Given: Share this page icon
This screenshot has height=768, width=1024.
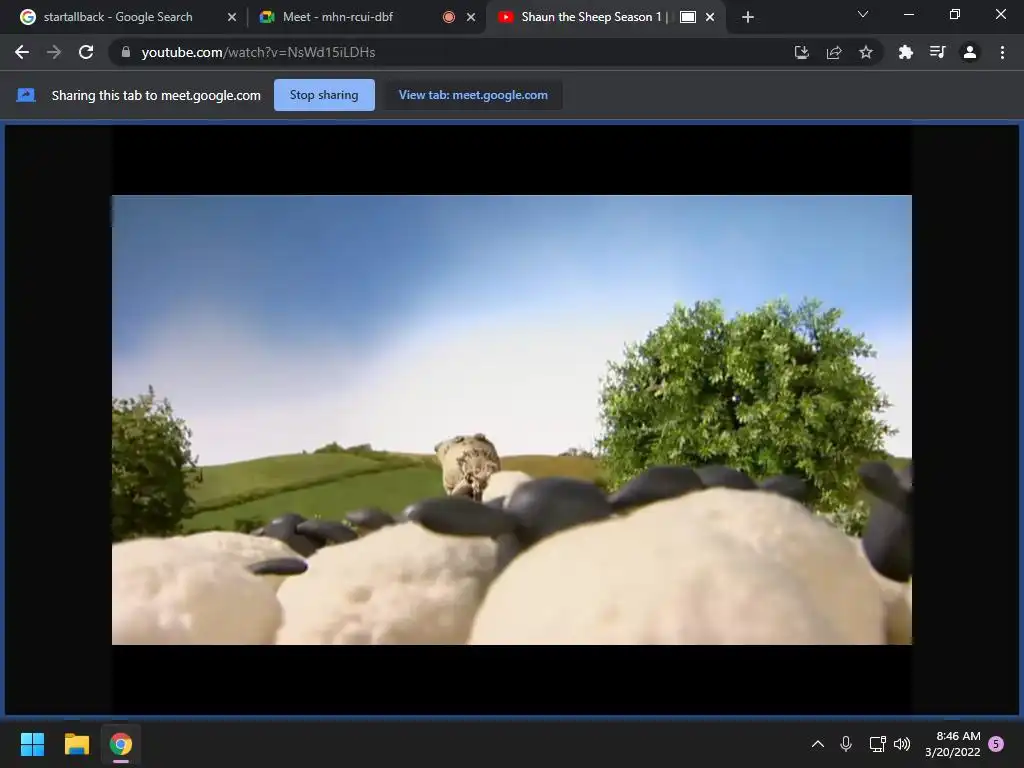Looking at the screenshot, I should [x=833, y=52].
